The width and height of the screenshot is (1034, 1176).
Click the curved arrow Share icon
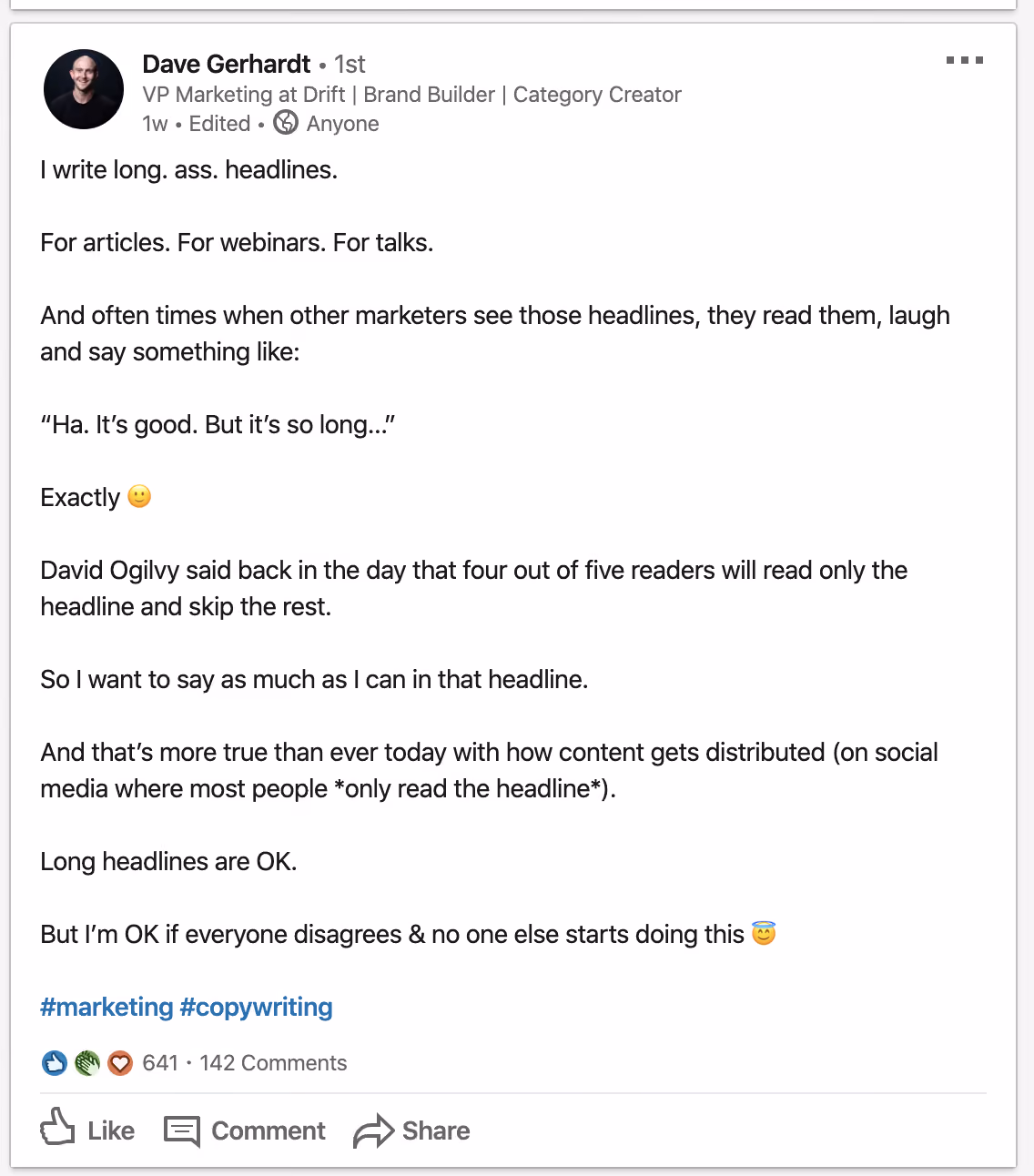pos(373,1131)
